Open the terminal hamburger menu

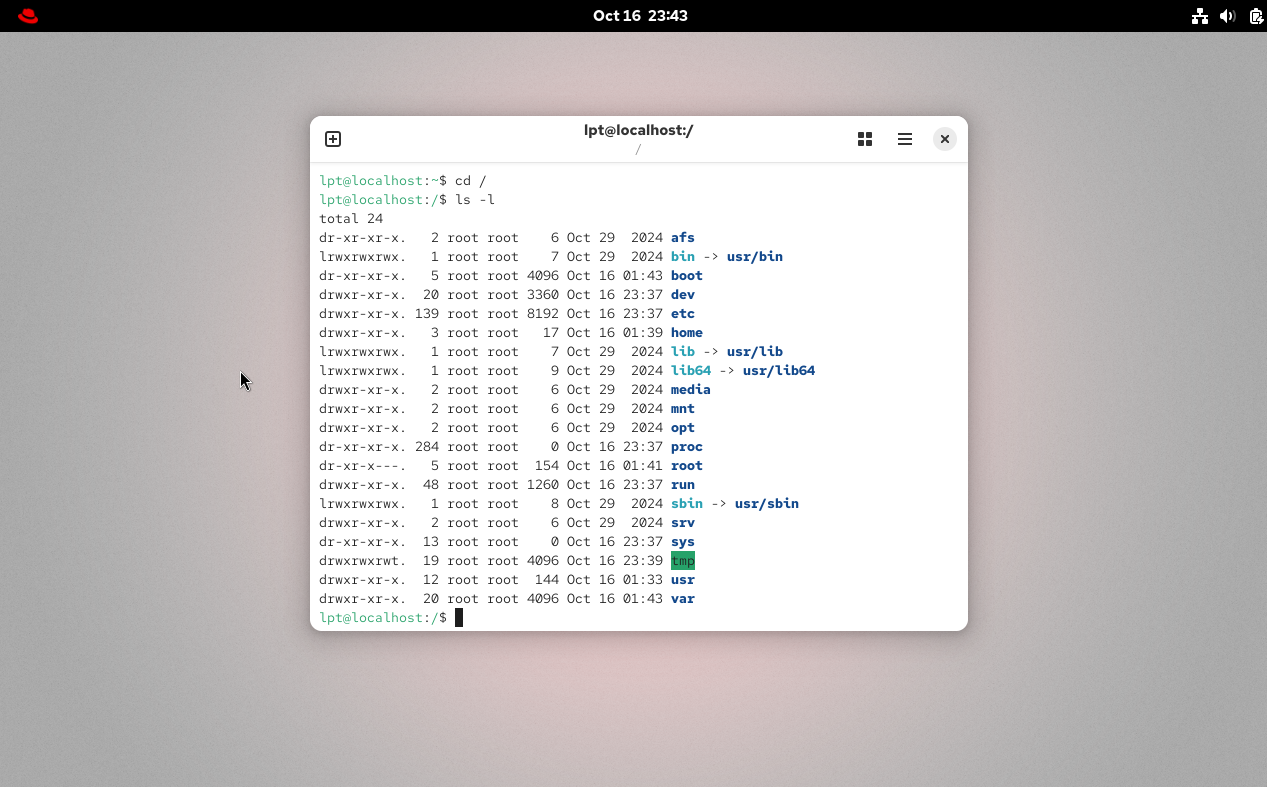pos(905,139)
